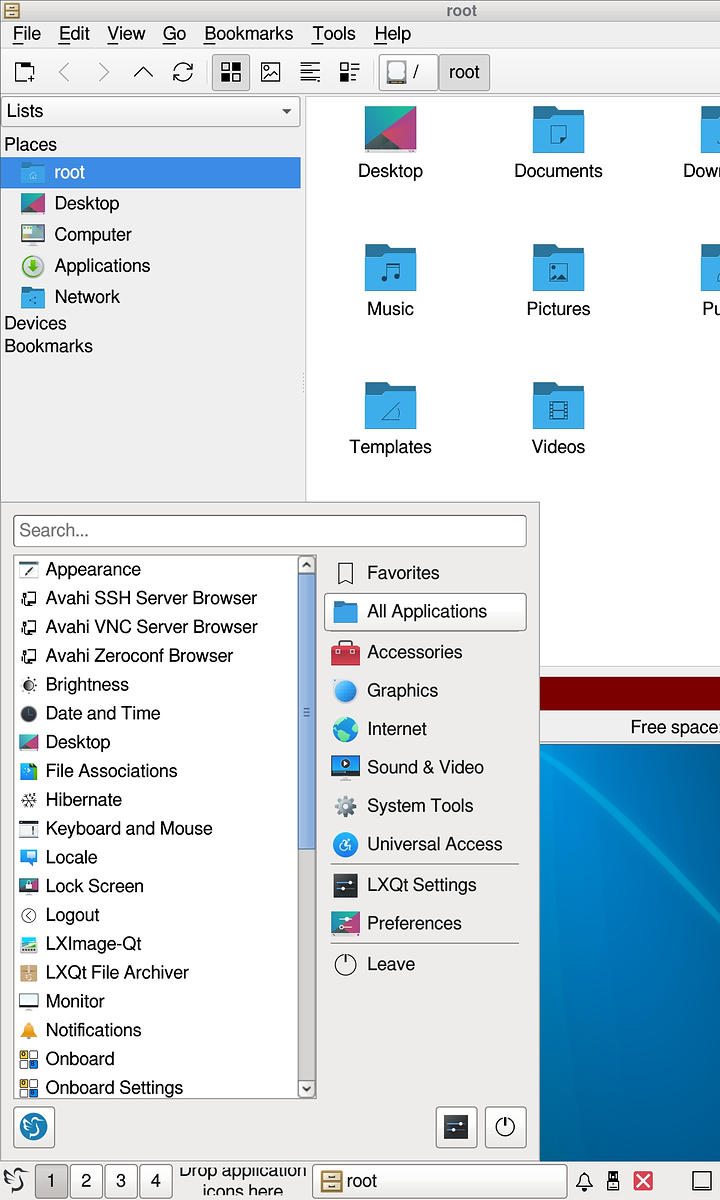Open the Bookmarks menu

click(248, 33)
